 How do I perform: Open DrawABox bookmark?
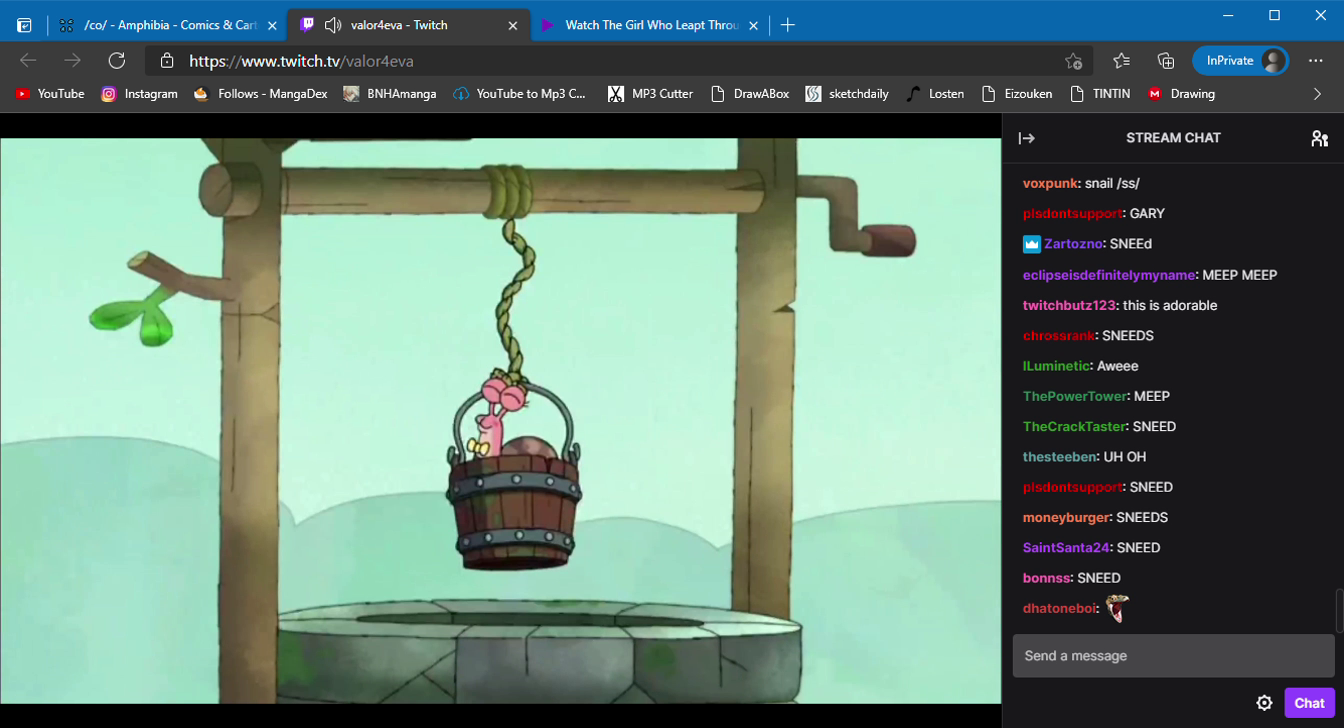tap(750, 94)
